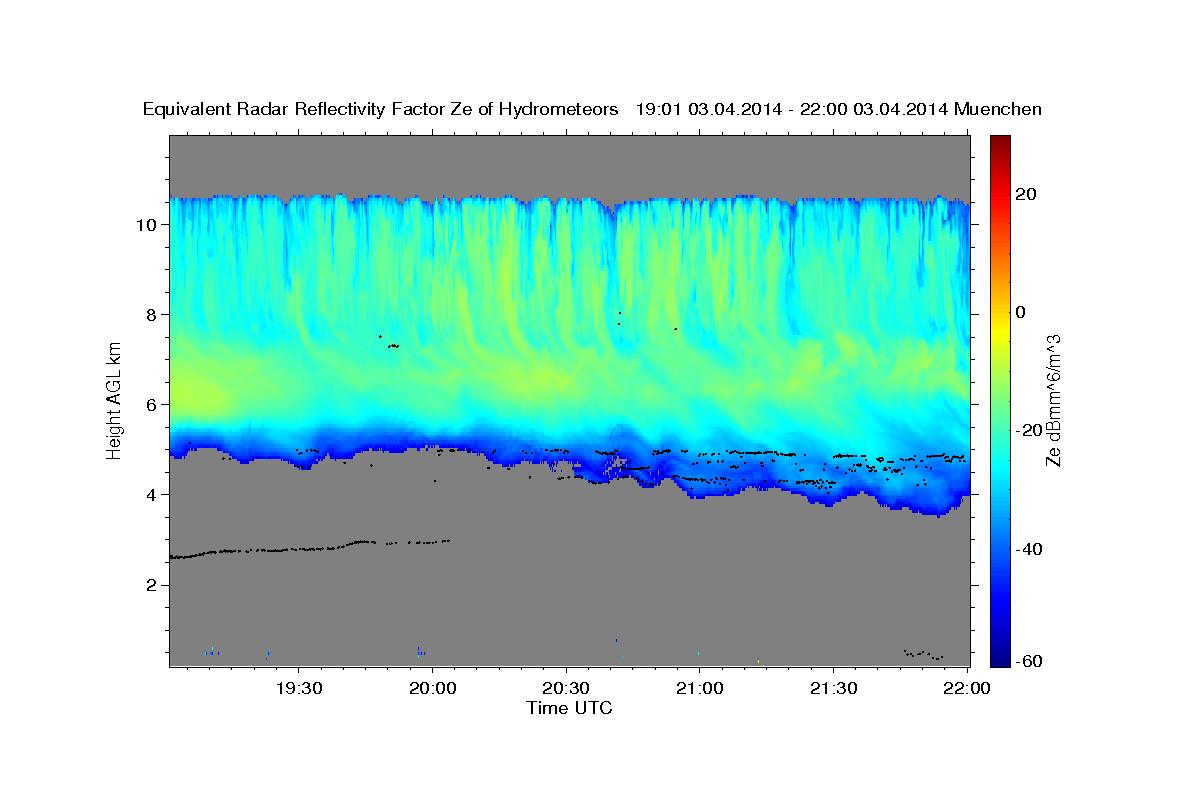Select the 'Time UTC' axis label
This screenshot has height=800, width=1200.
click(x=569, y=708)
